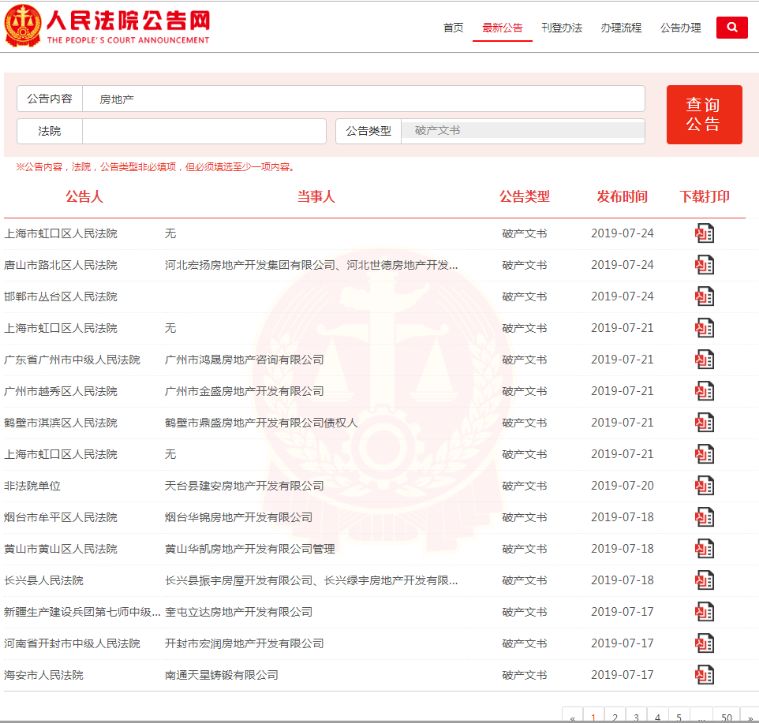Download PDF for 邯郸市丛台区人民法院 announcement
The width and height of the screenshot is (759, 724).
(x=705, y=297)
